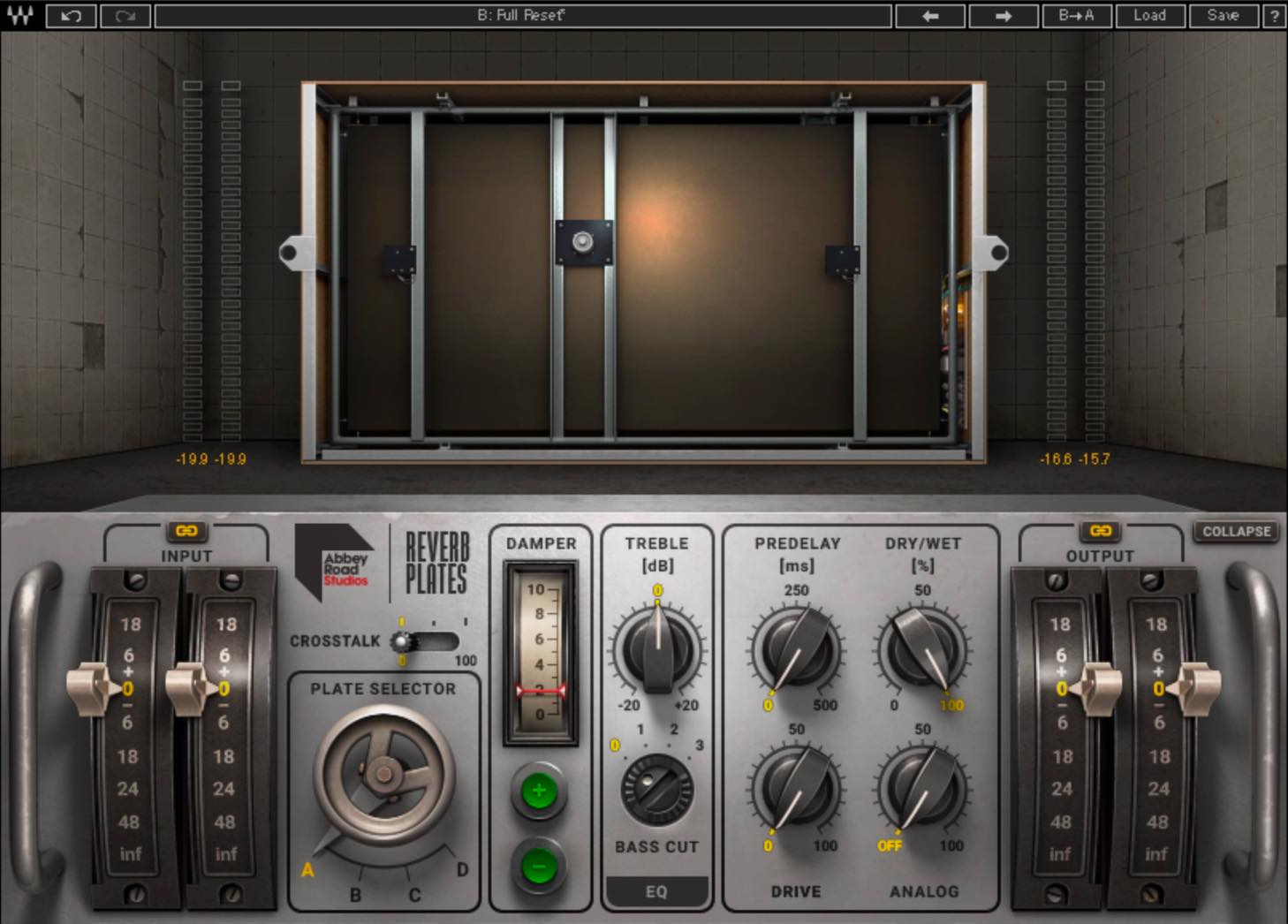Select plate D

pos(462,870)
